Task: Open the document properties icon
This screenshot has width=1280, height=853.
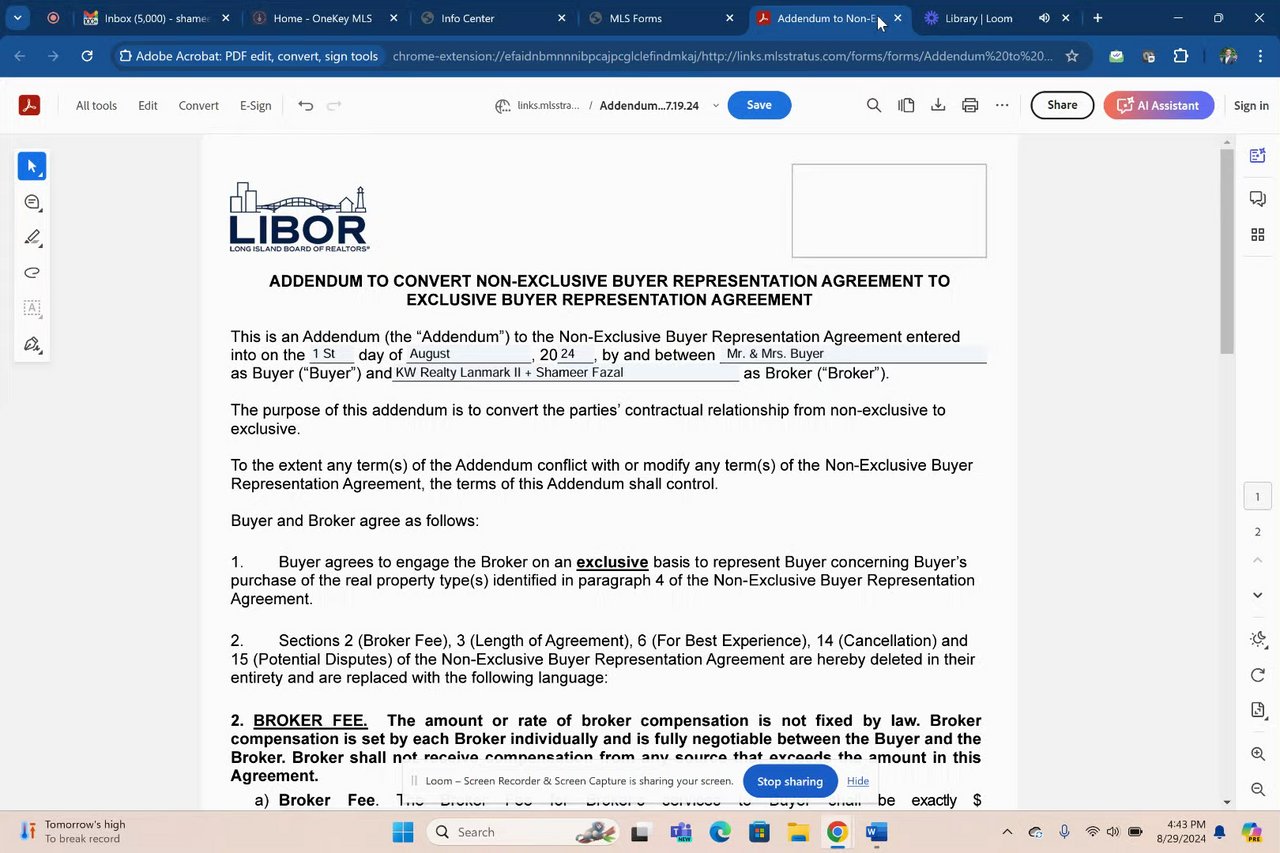Action: (x=1258, y=710)
